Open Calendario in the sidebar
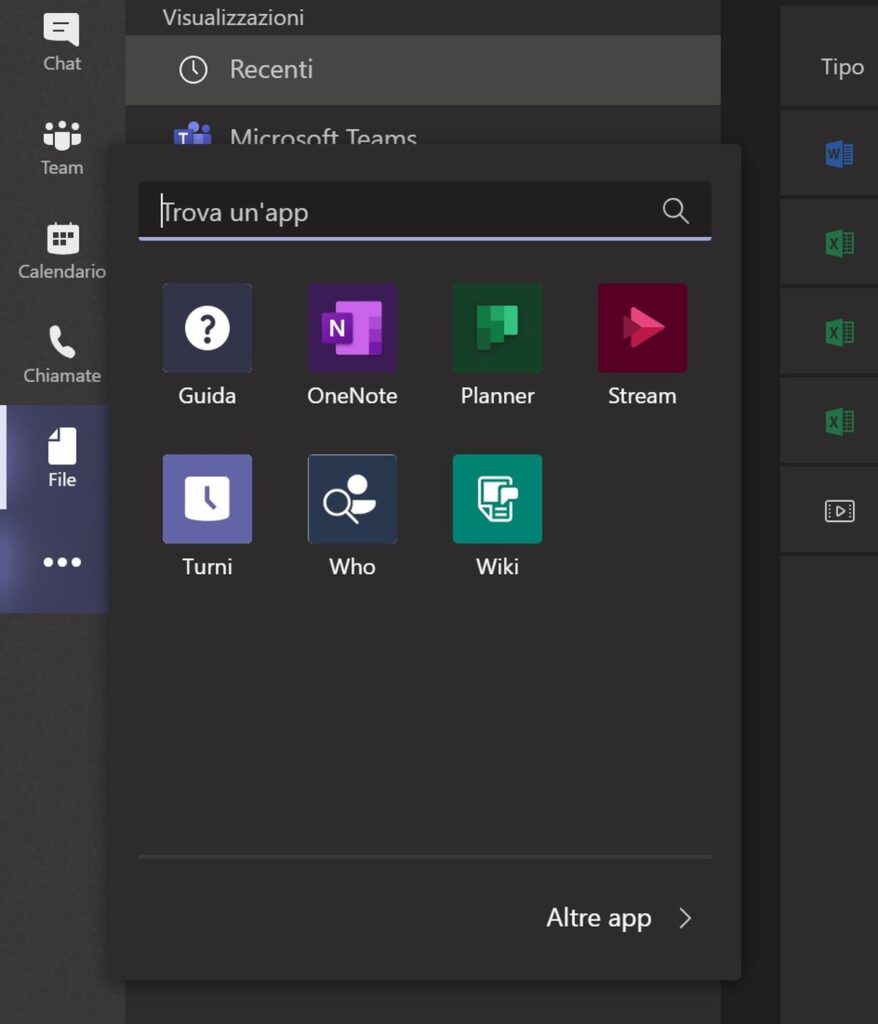 pyautogui.click(x=62, y=251)
